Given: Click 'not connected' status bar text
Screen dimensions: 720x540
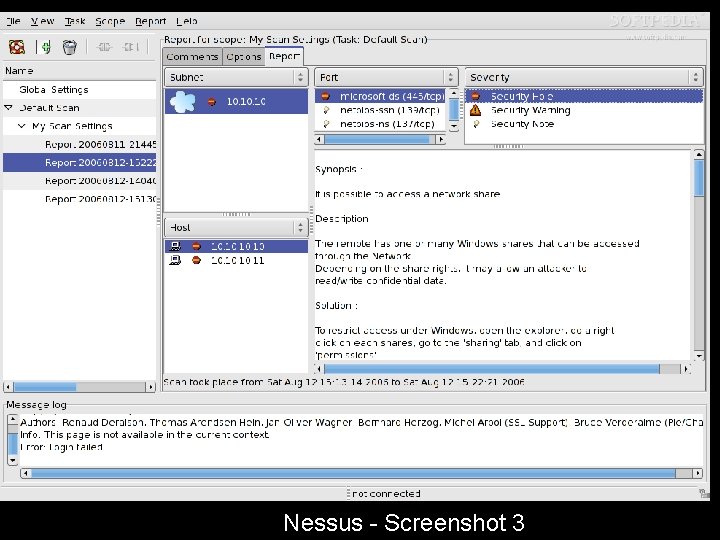Looking at the screenshot, I should (x=386, y=494).
